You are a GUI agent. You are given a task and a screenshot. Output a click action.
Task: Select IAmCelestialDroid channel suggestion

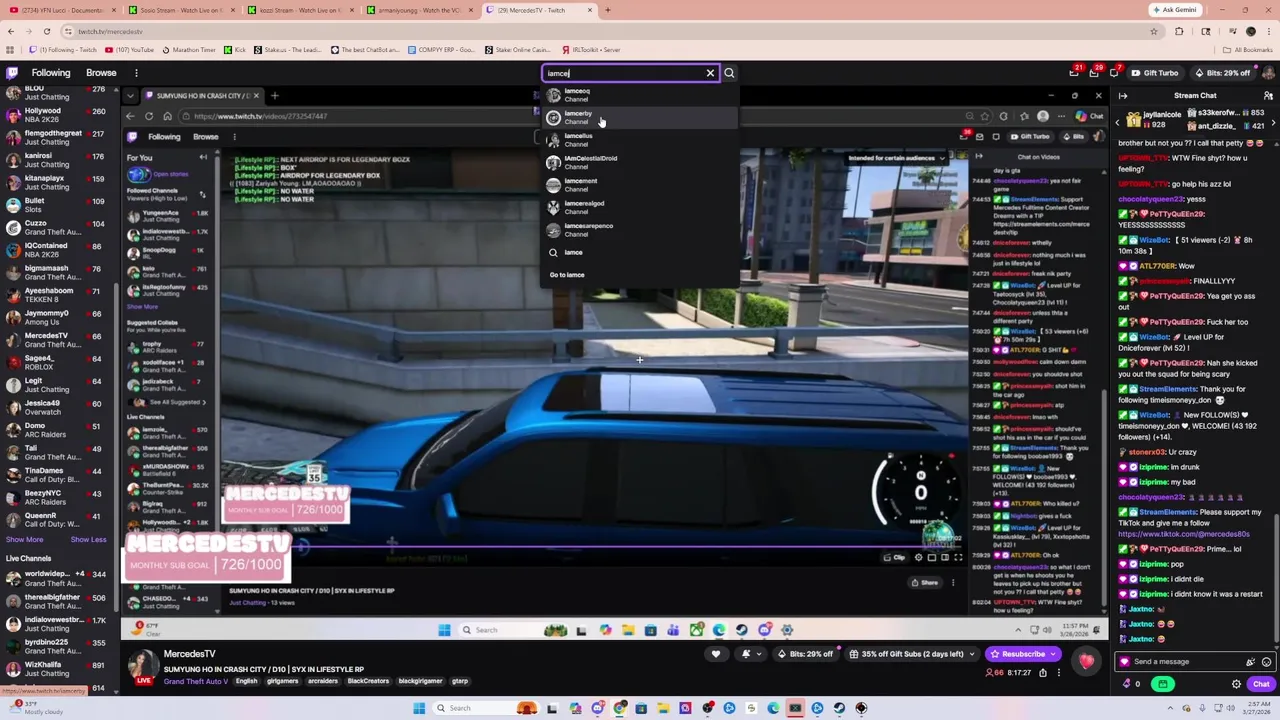(x=640, y=162)
